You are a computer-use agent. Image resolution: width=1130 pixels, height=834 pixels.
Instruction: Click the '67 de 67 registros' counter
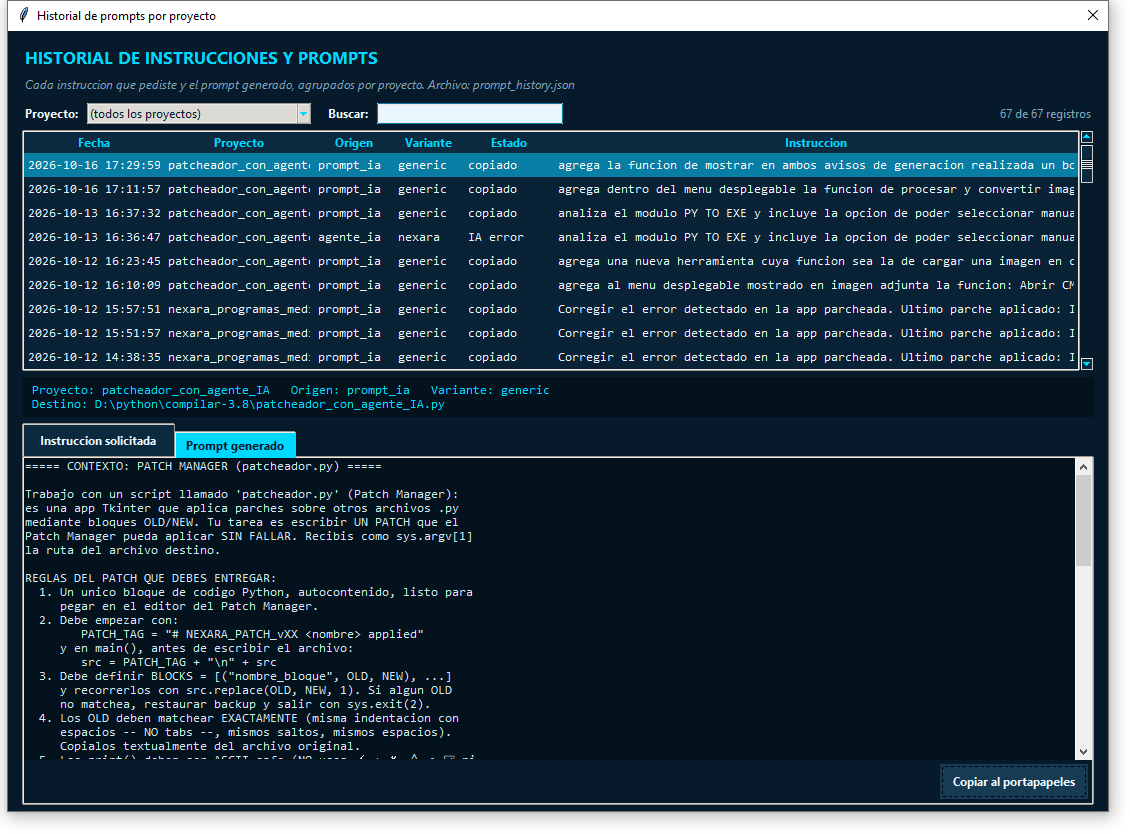[1045, 114]
